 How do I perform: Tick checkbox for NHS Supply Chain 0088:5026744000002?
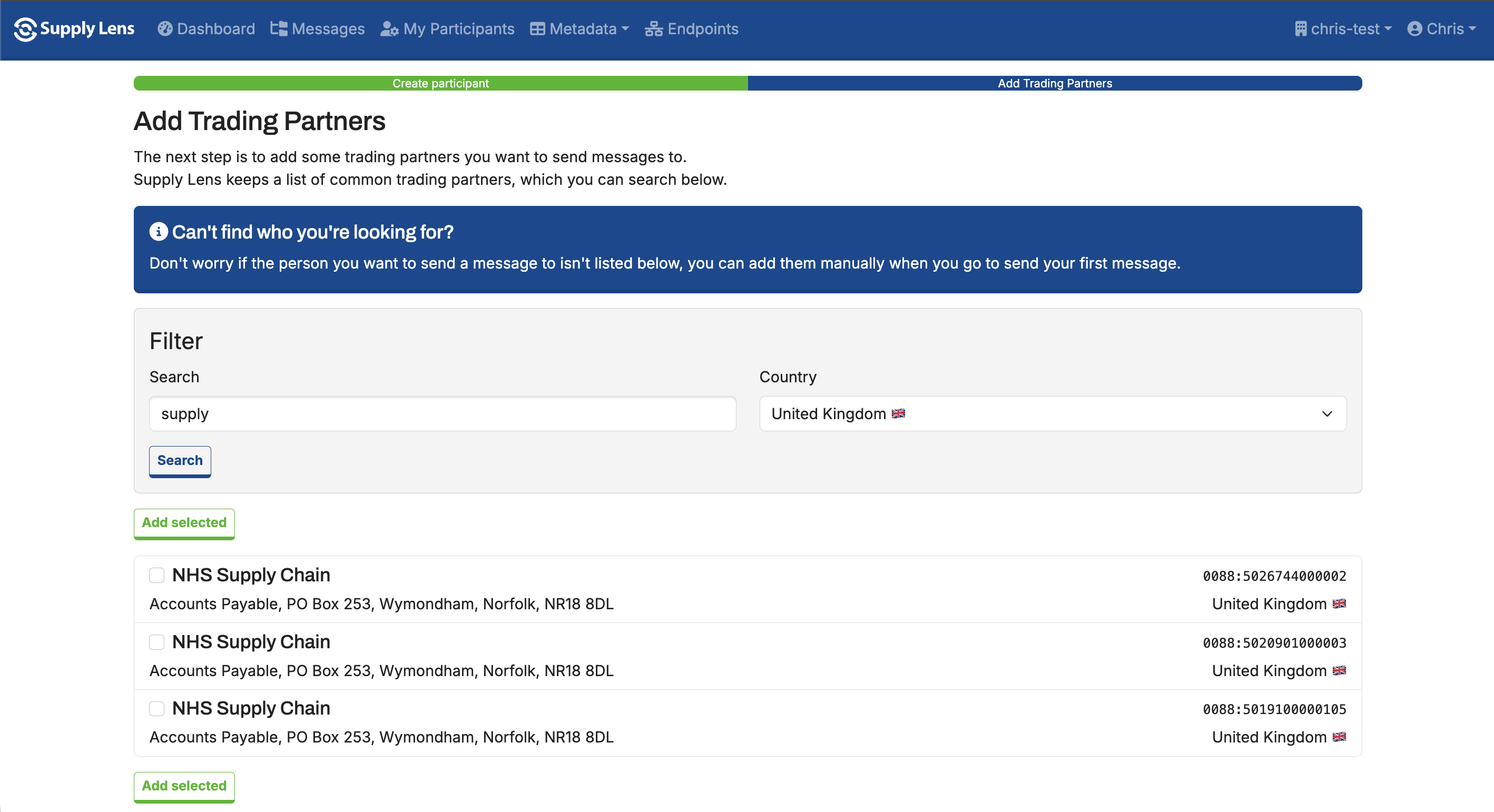tap(156, 575)
